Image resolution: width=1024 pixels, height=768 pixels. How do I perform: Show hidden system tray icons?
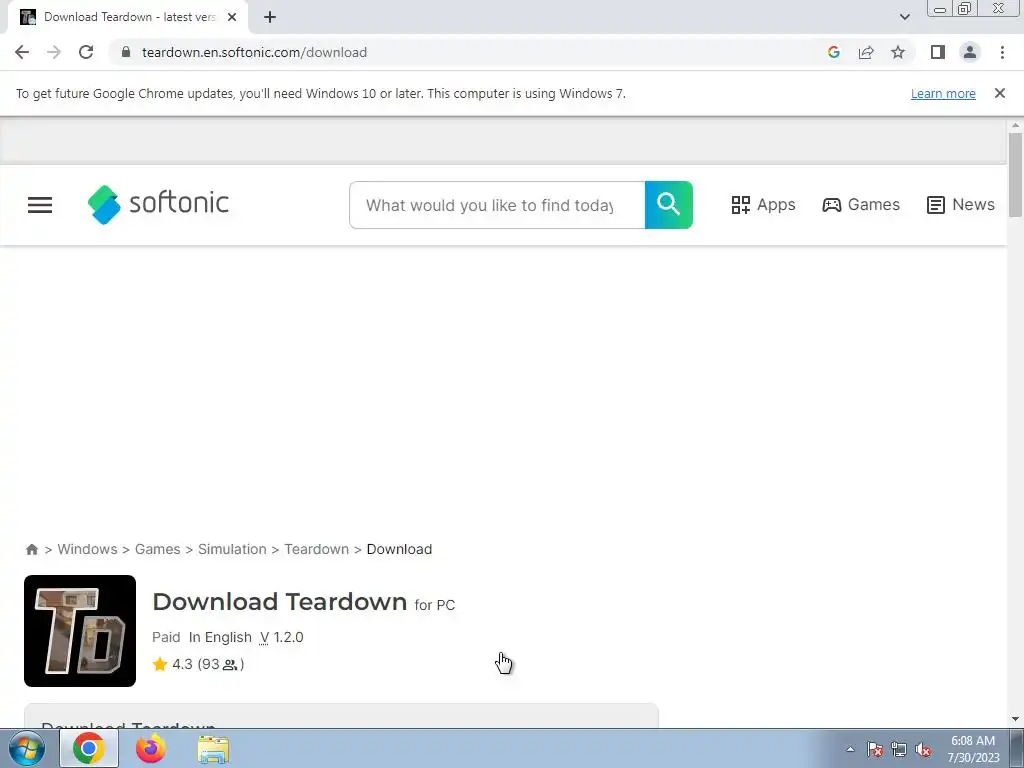pos(850,749)
